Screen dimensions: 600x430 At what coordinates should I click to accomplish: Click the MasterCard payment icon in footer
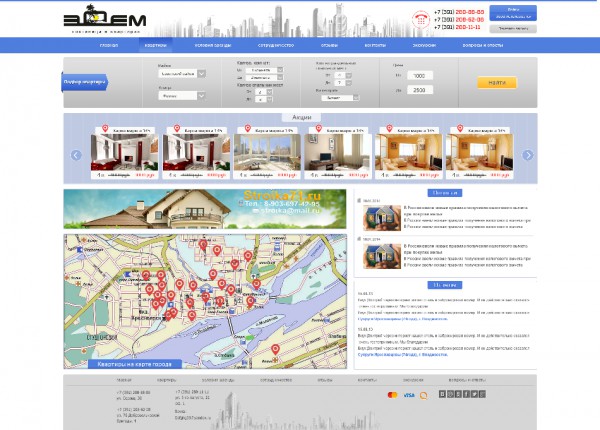392,395
